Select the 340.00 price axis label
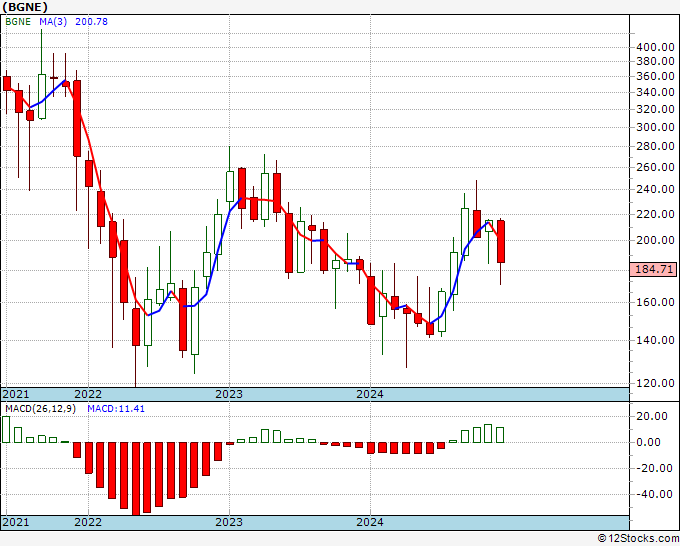Screen dimensions: 680x546 tap(655, 92)
